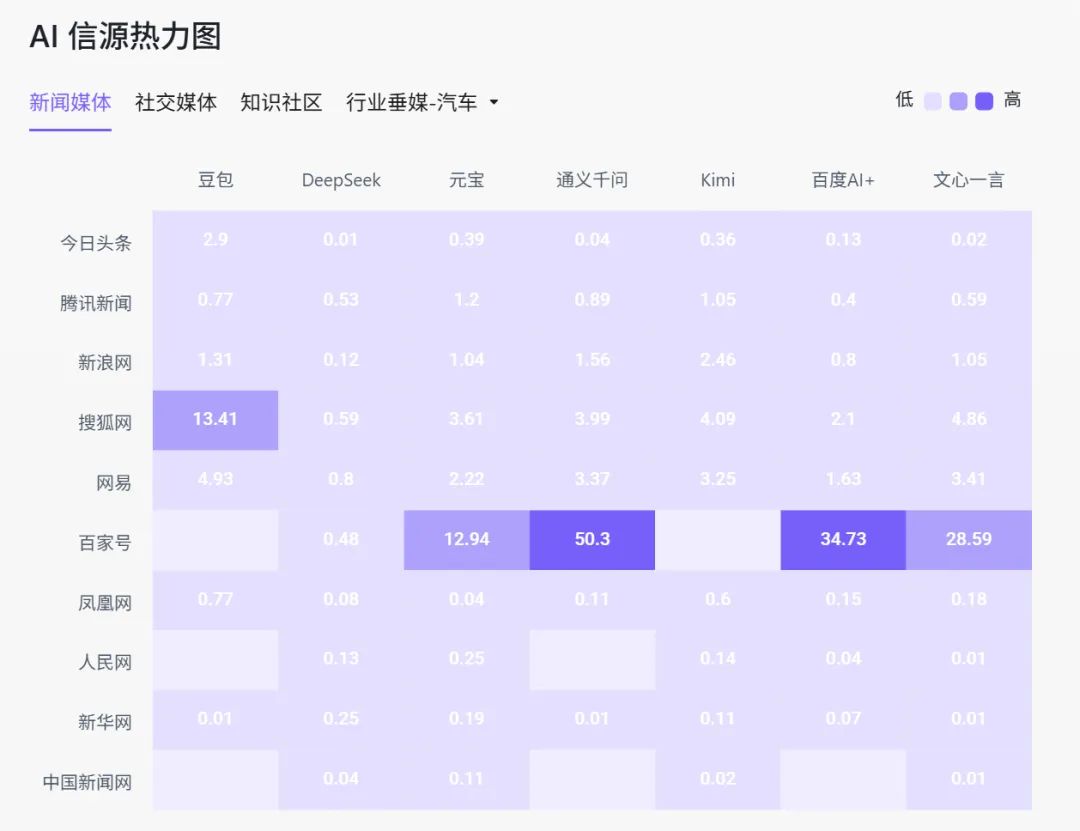Open the 新闻媒体 tab
This screenshot has height=831, width=1080.
coord(70,103)
